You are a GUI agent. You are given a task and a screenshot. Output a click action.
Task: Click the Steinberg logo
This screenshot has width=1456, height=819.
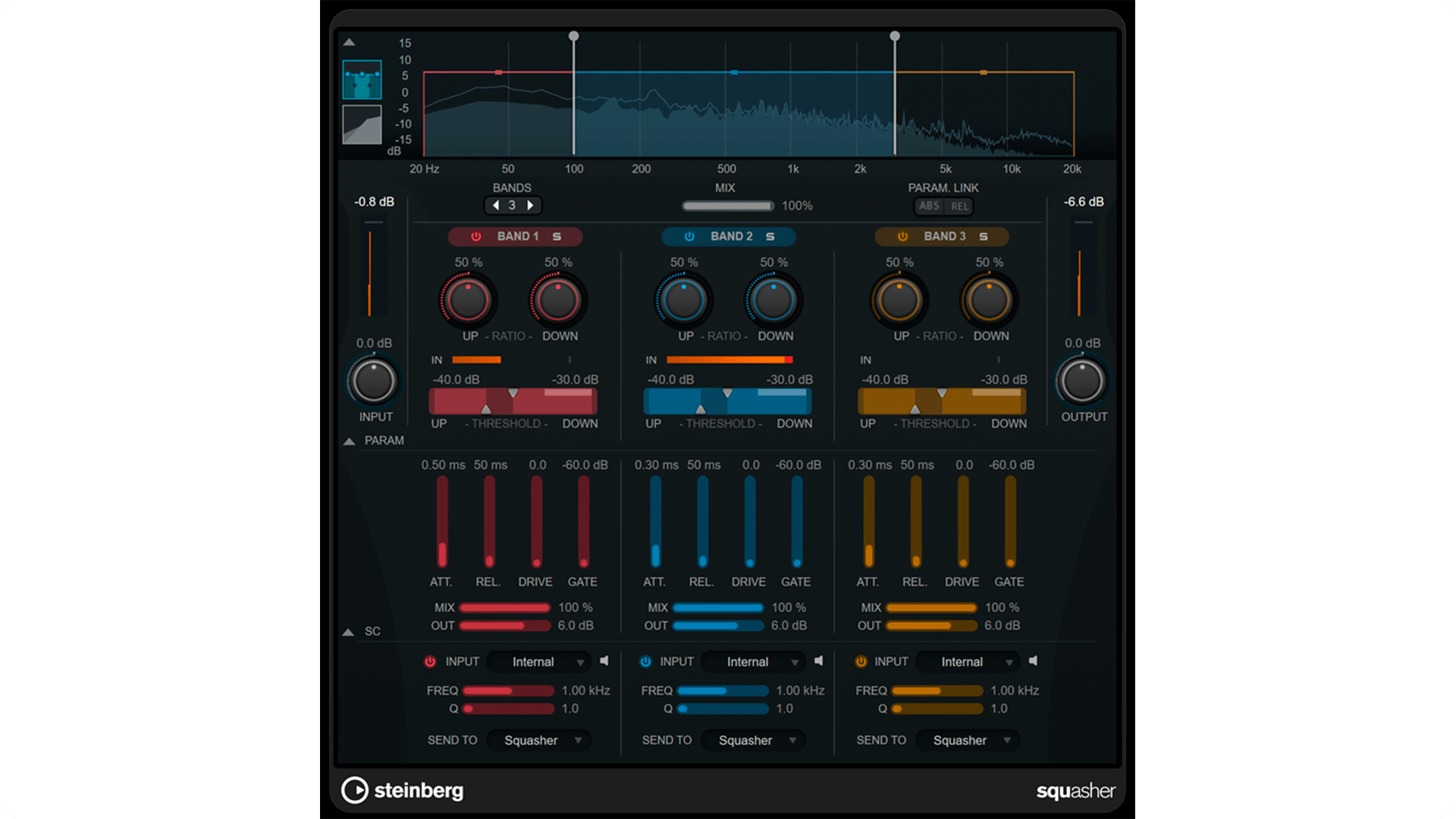coord(403,790)
